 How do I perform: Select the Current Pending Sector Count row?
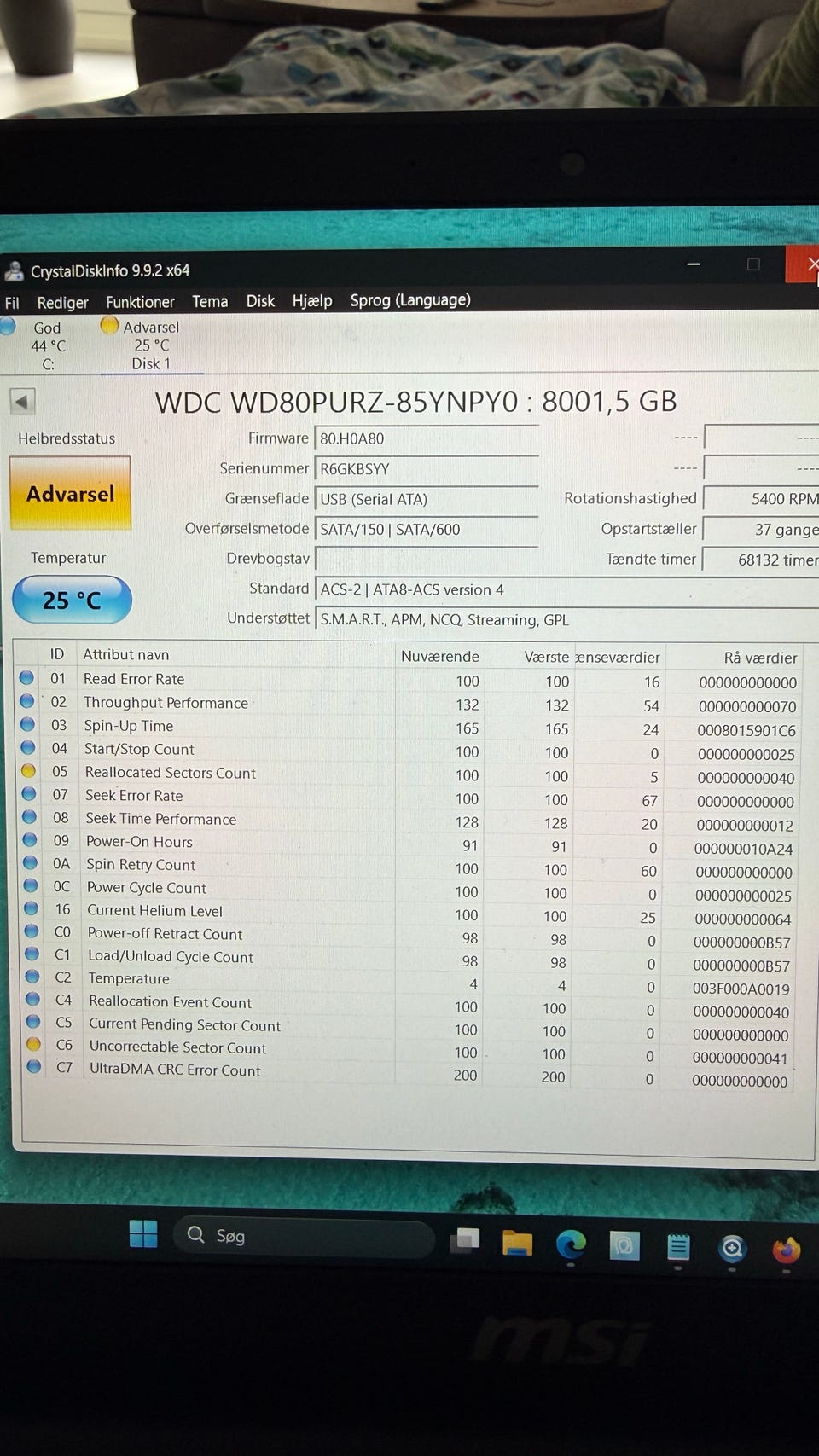[407, 1028]
